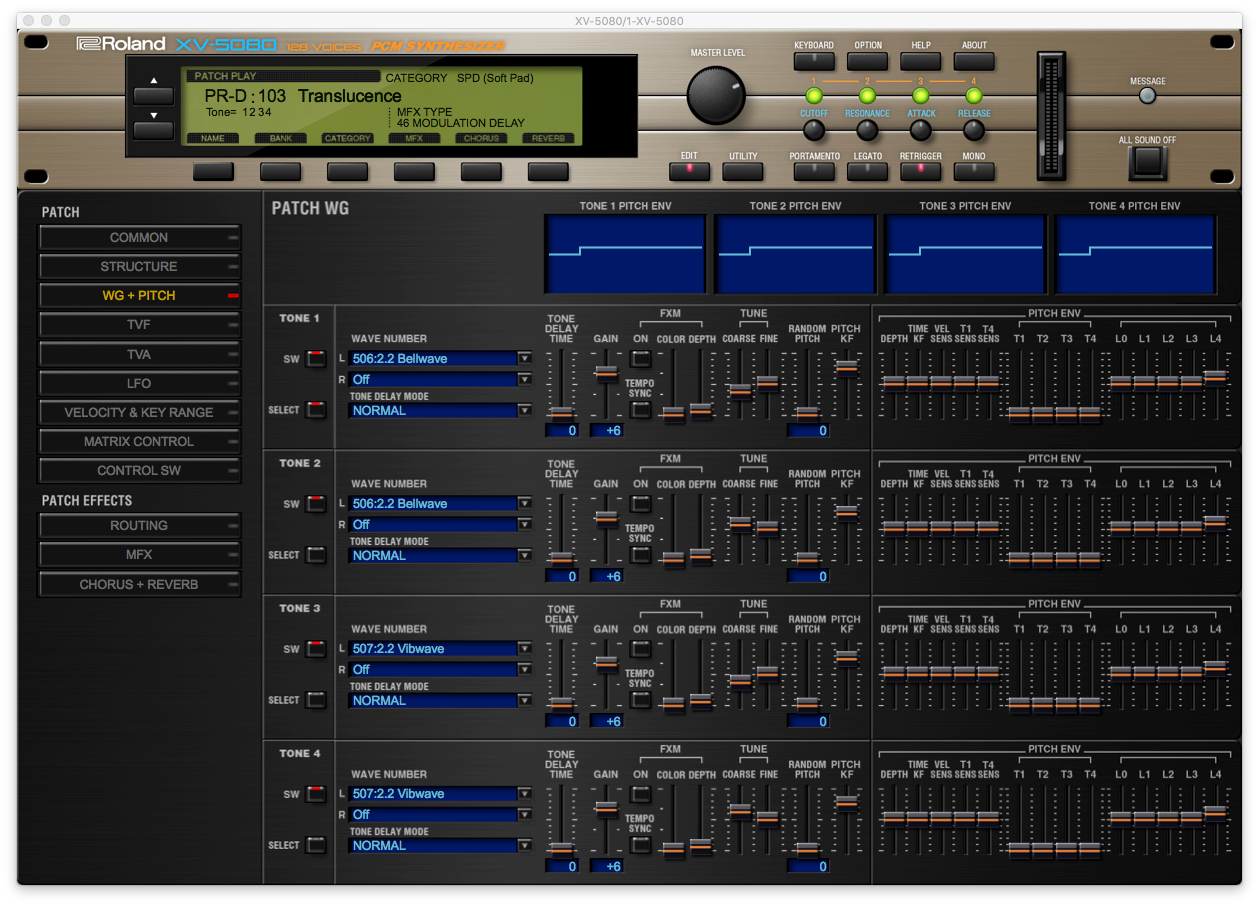Click the function button below CHORUS

[x=481, y=171]
